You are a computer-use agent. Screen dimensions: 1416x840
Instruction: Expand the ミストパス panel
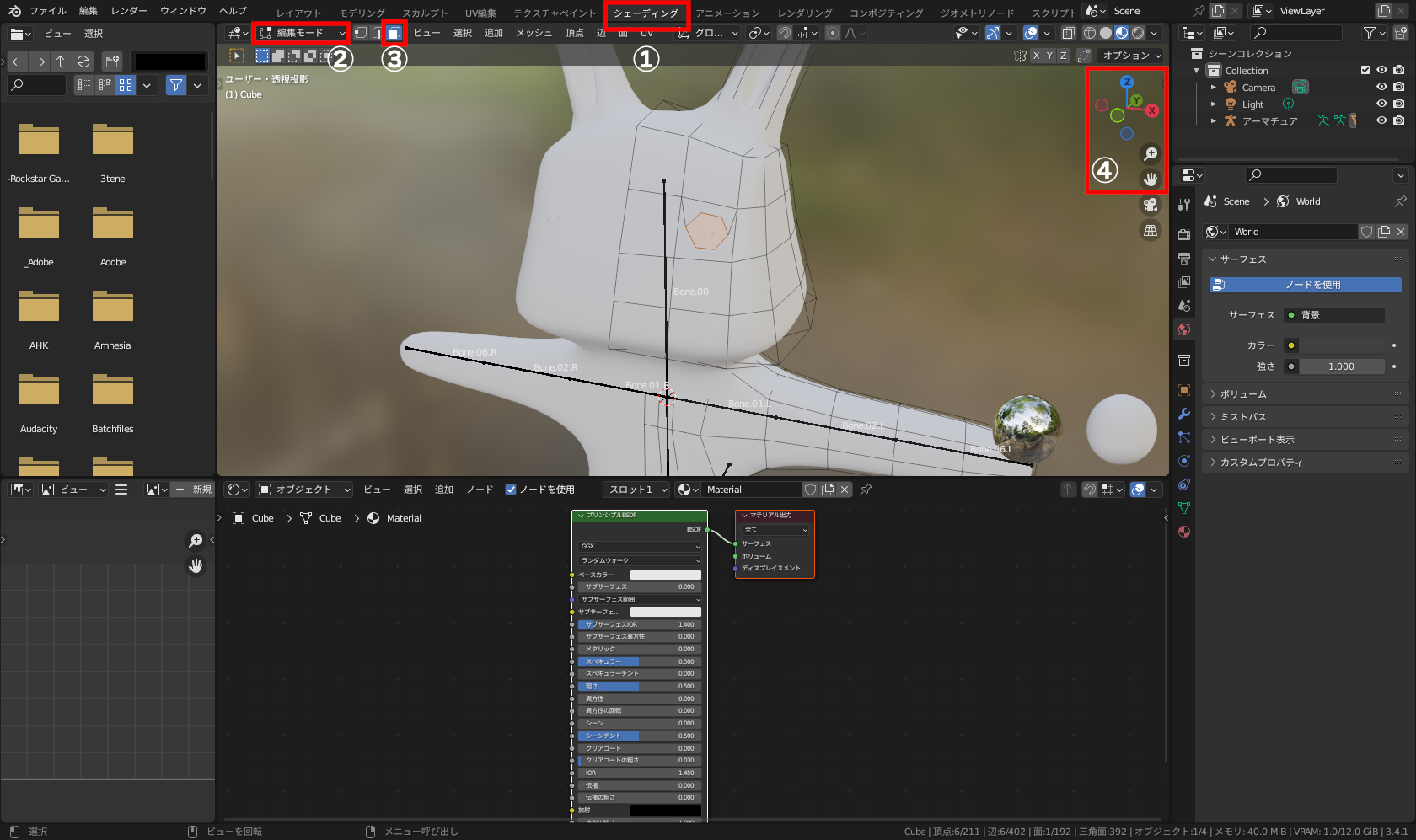(x=1305, y=417)
